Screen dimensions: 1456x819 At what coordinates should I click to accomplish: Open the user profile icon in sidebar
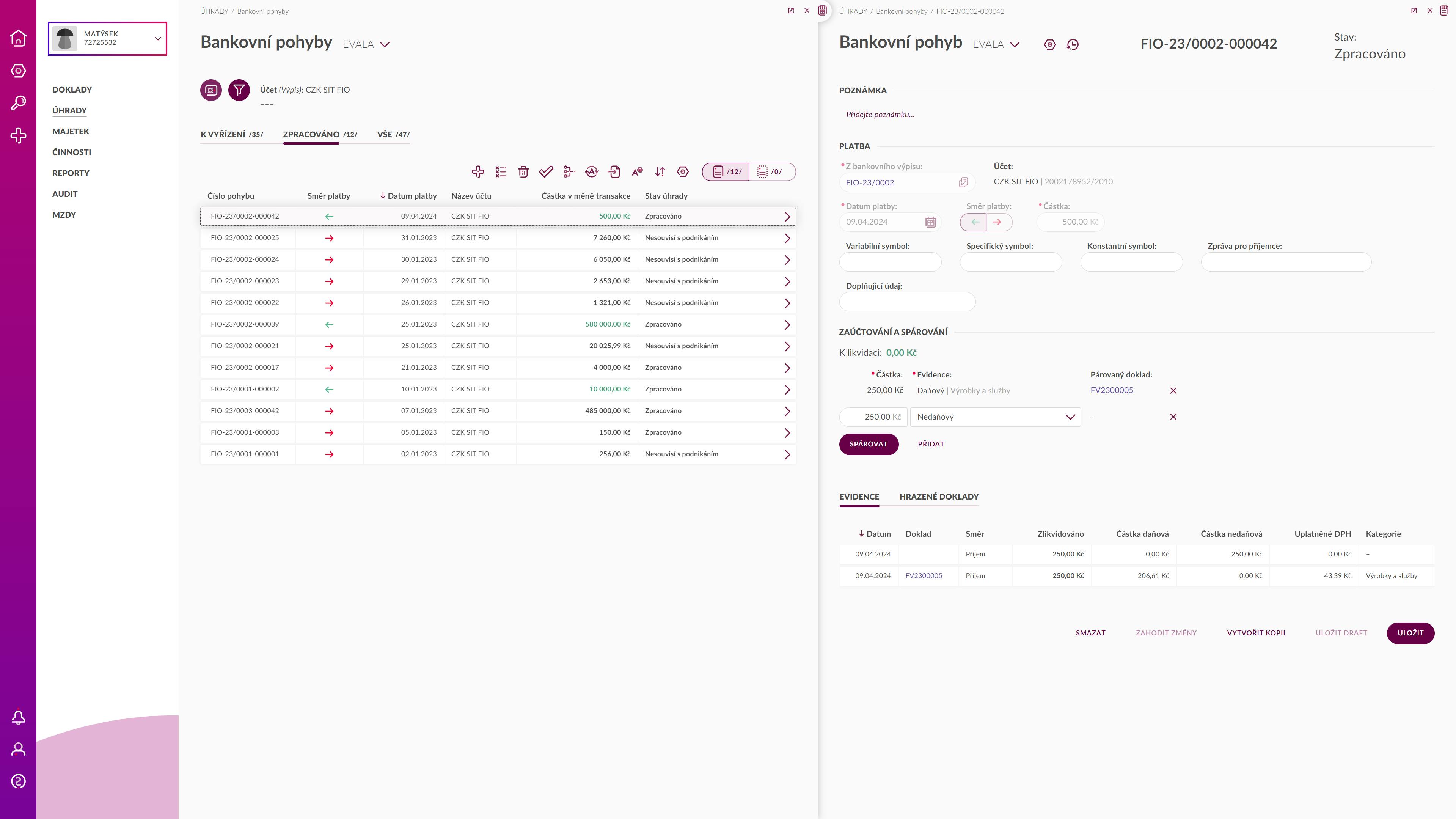18,750
